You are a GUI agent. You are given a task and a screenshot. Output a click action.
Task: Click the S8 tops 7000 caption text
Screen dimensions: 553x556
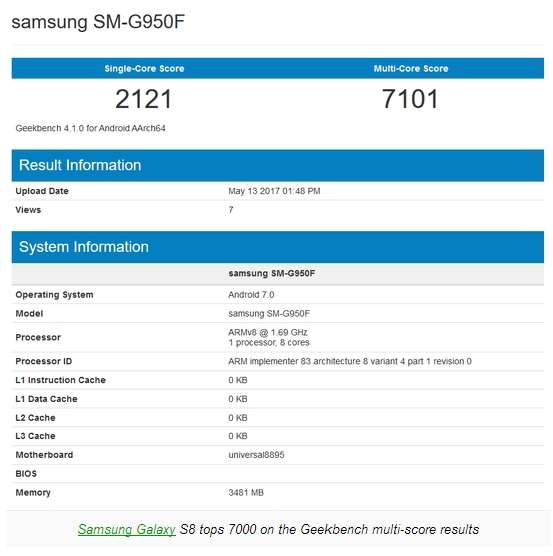coord(329,529)
